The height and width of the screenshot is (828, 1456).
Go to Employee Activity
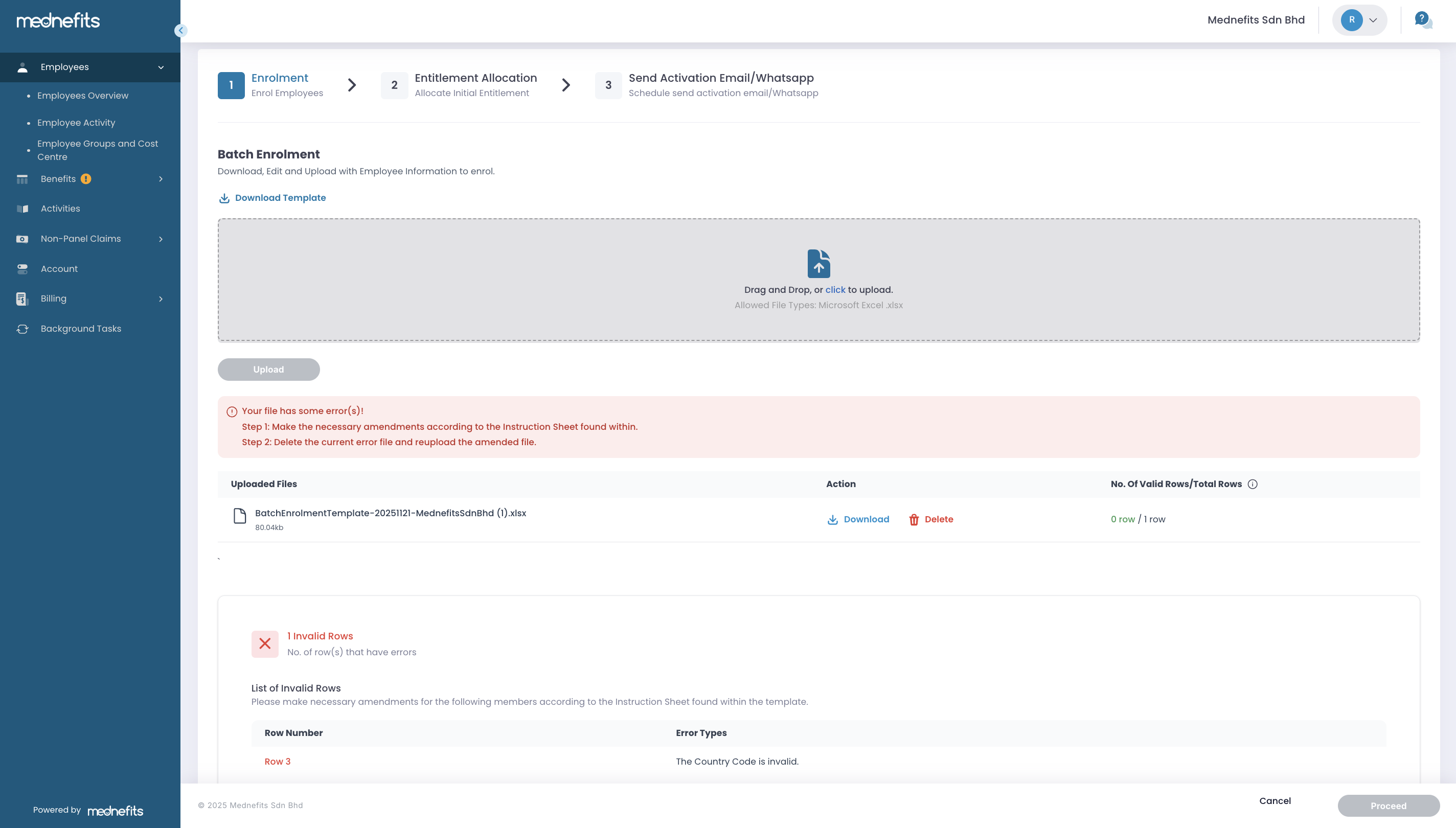[x=76, y=123]
